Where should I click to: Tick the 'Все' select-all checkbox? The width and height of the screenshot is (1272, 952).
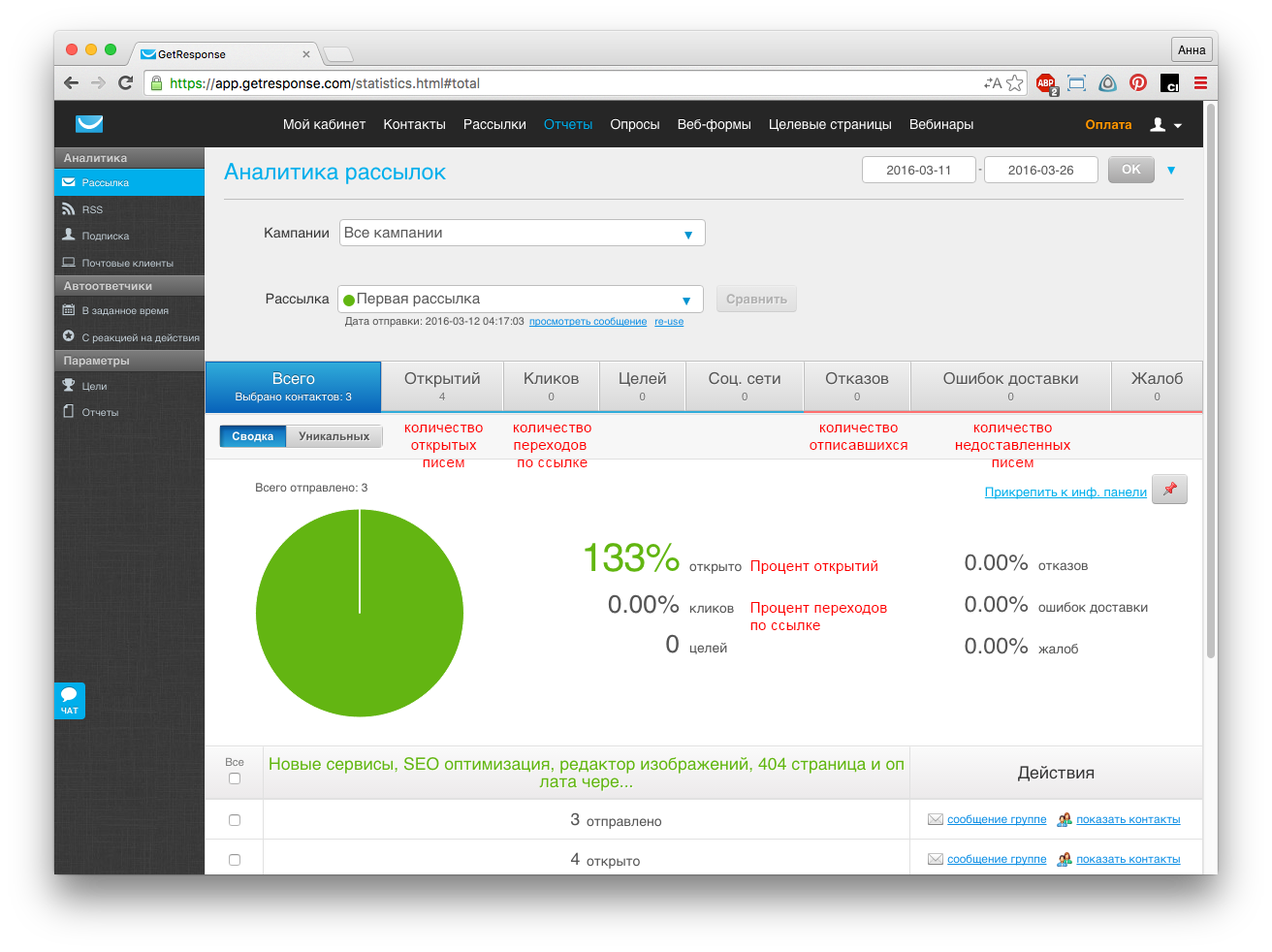click(x=235, y=778)
